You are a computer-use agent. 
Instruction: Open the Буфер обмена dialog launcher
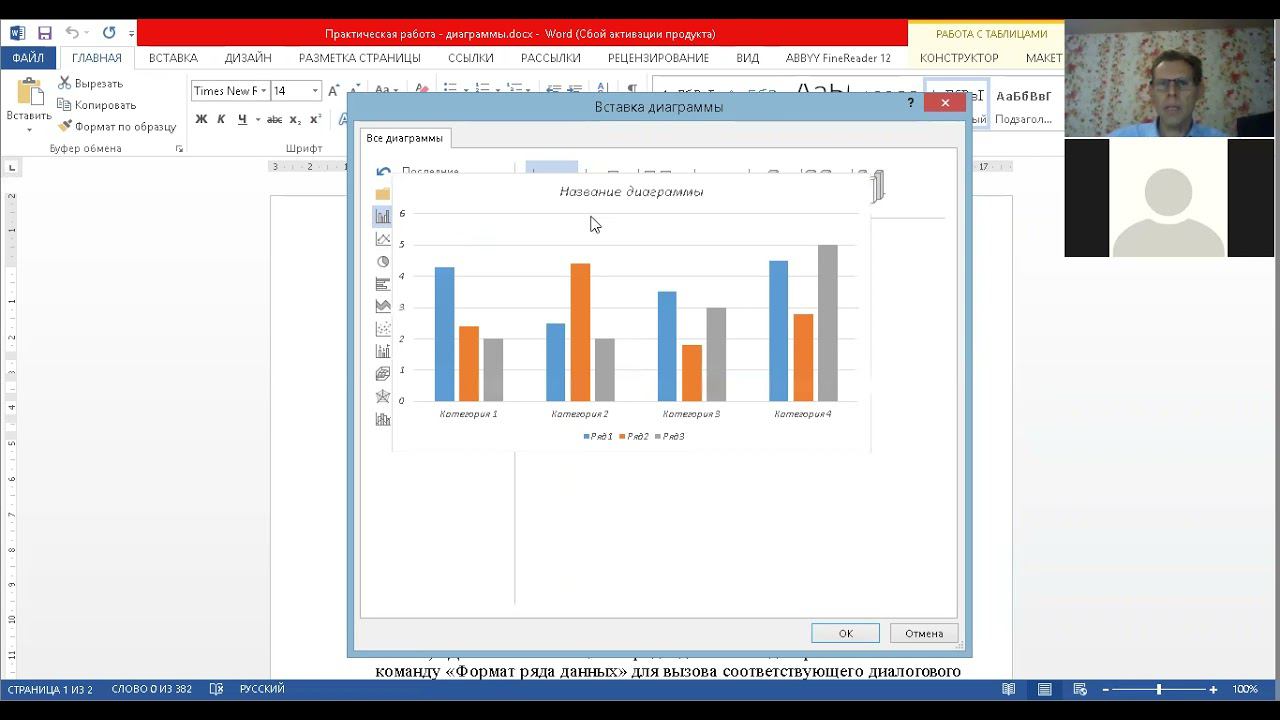pyautogui.click(x=180, y=149)
